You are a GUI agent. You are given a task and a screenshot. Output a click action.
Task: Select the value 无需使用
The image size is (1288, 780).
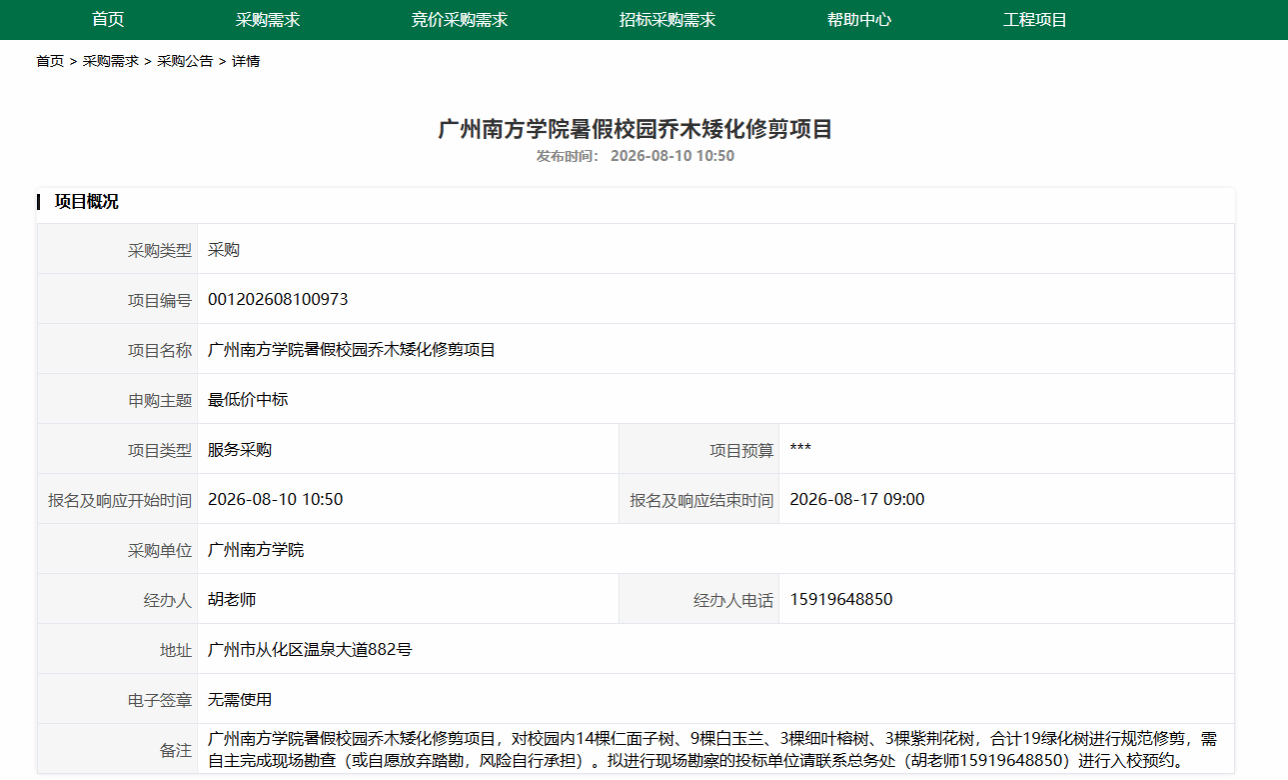click(240, 700)
